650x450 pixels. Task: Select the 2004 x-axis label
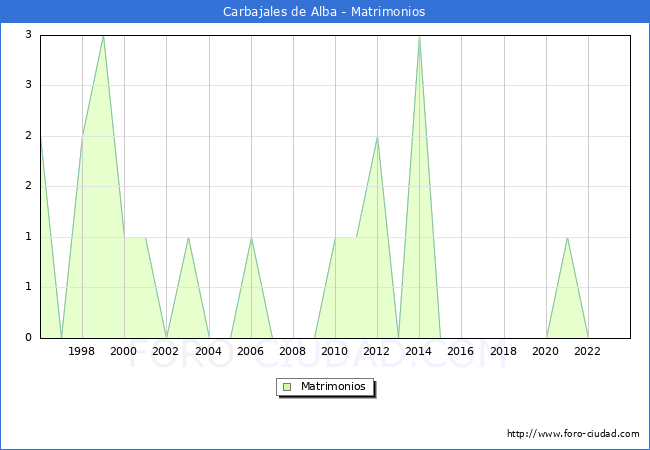tap(209, 351)
